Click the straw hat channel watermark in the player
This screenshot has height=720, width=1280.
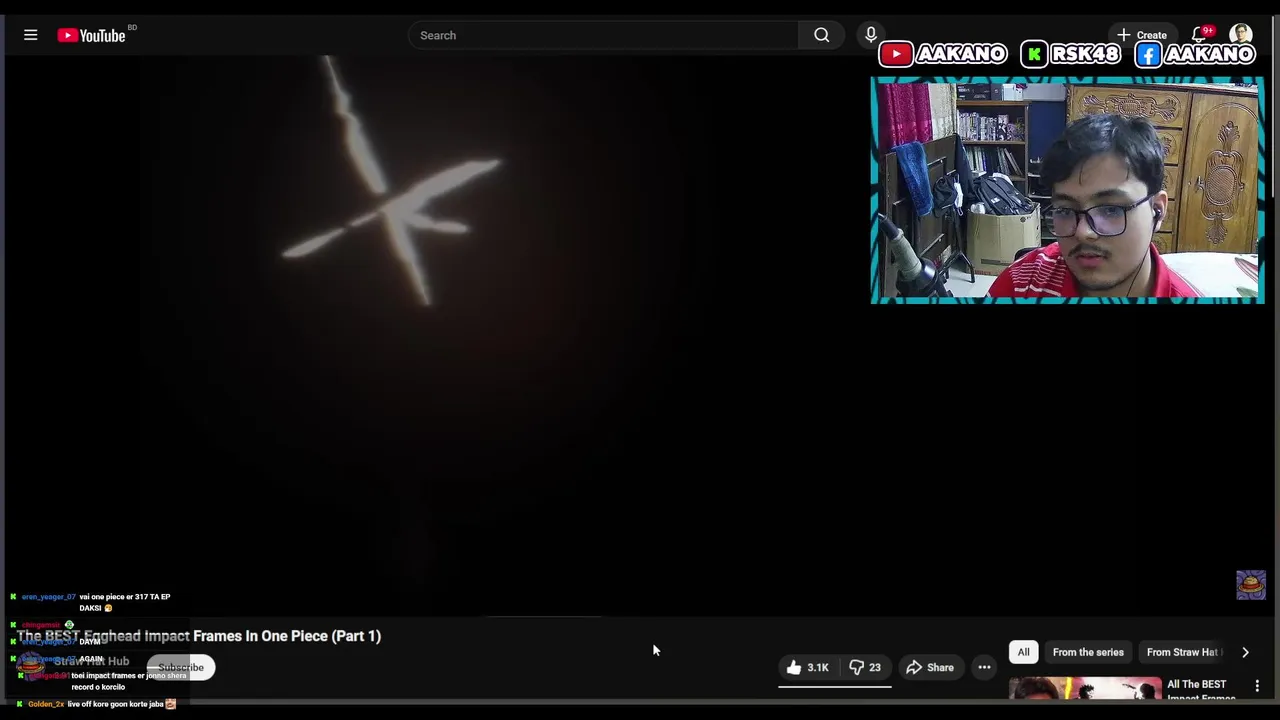[1251, 585]
